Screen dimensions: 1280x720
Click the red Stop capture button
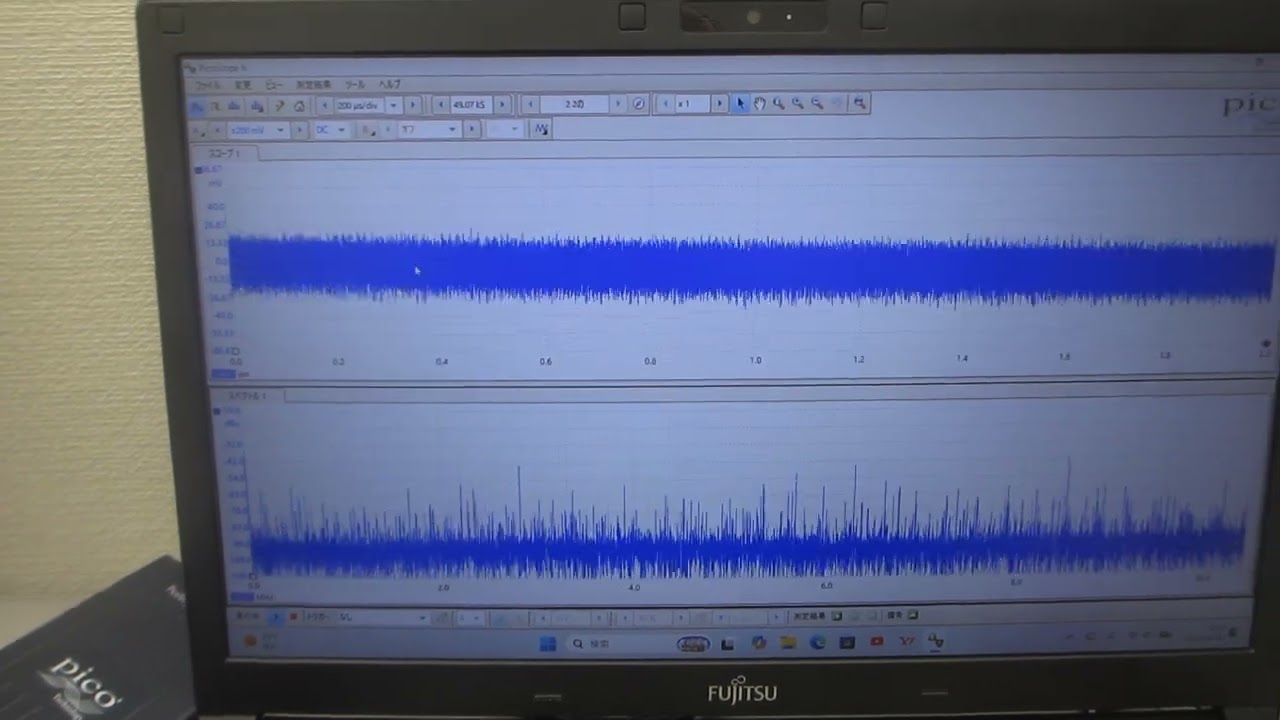pyautogui.click(x=293, y=617)
